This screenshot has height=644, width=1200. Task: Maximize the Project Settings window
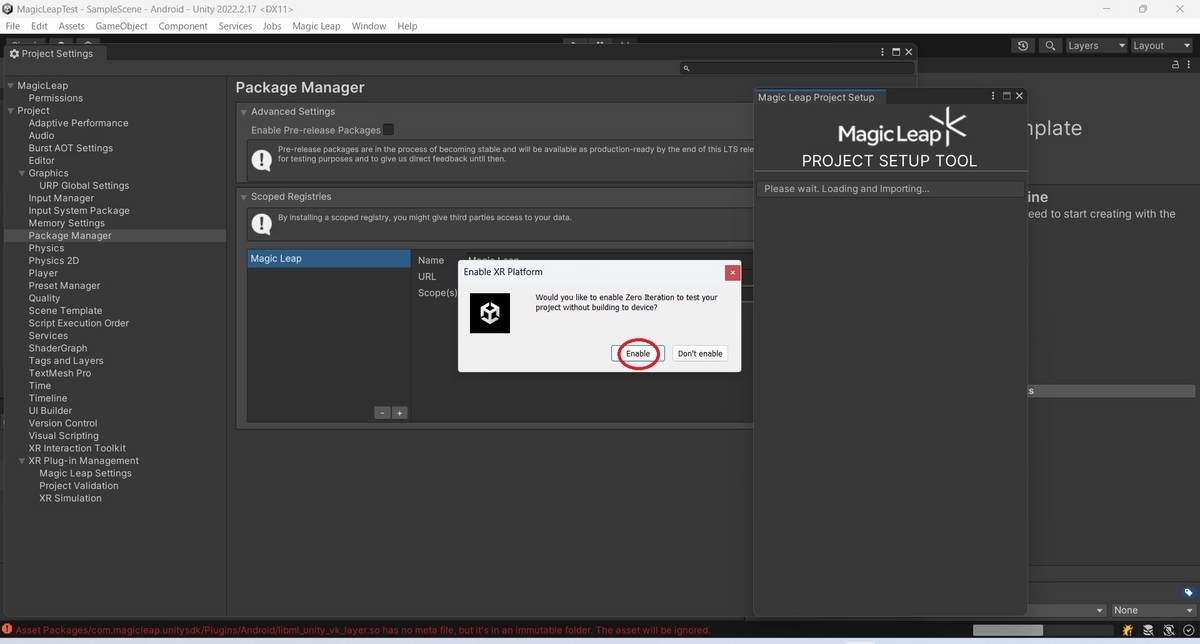point(896,52)
